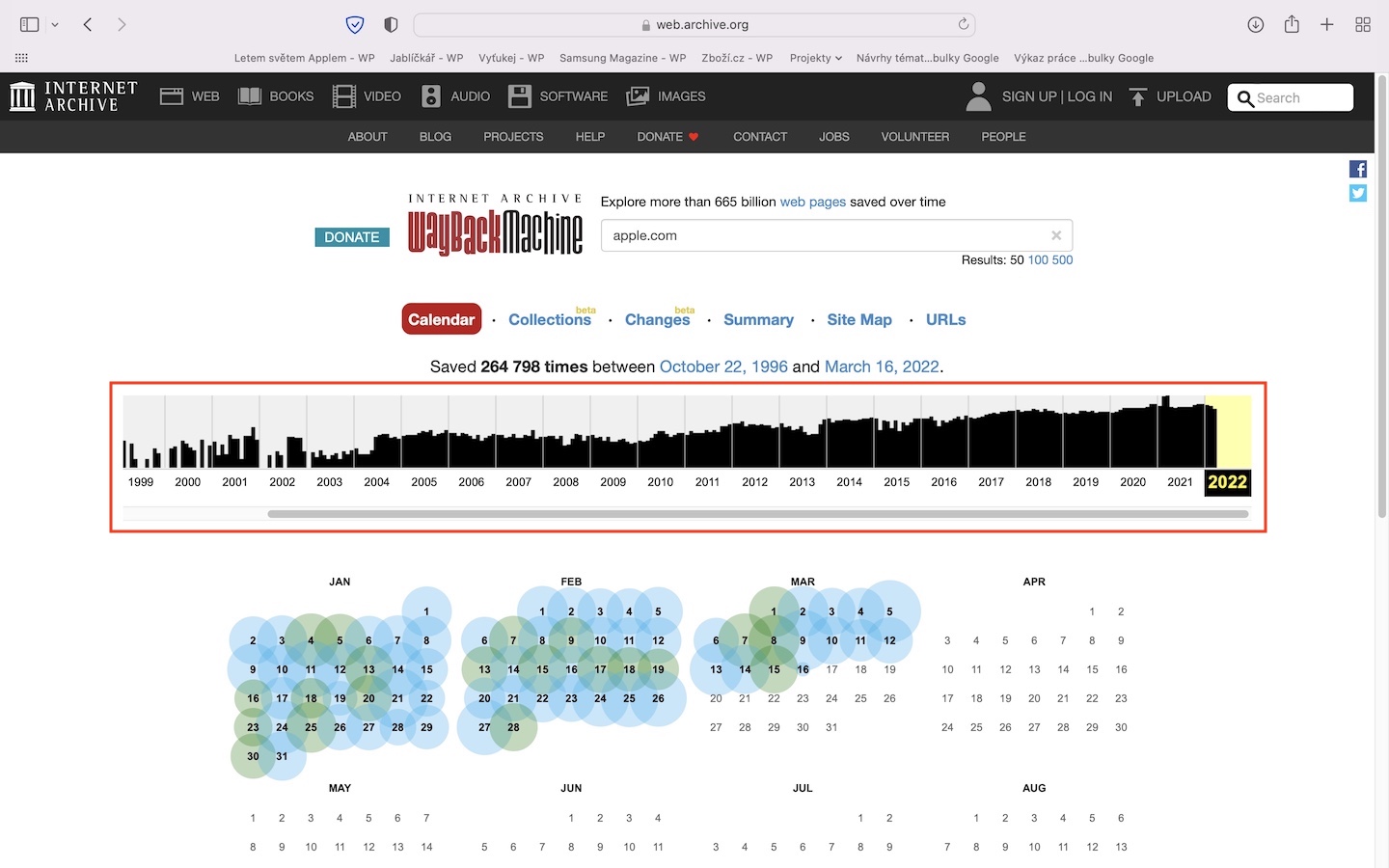
Task: Select the Calendar tab
Action: pos(442,319)
